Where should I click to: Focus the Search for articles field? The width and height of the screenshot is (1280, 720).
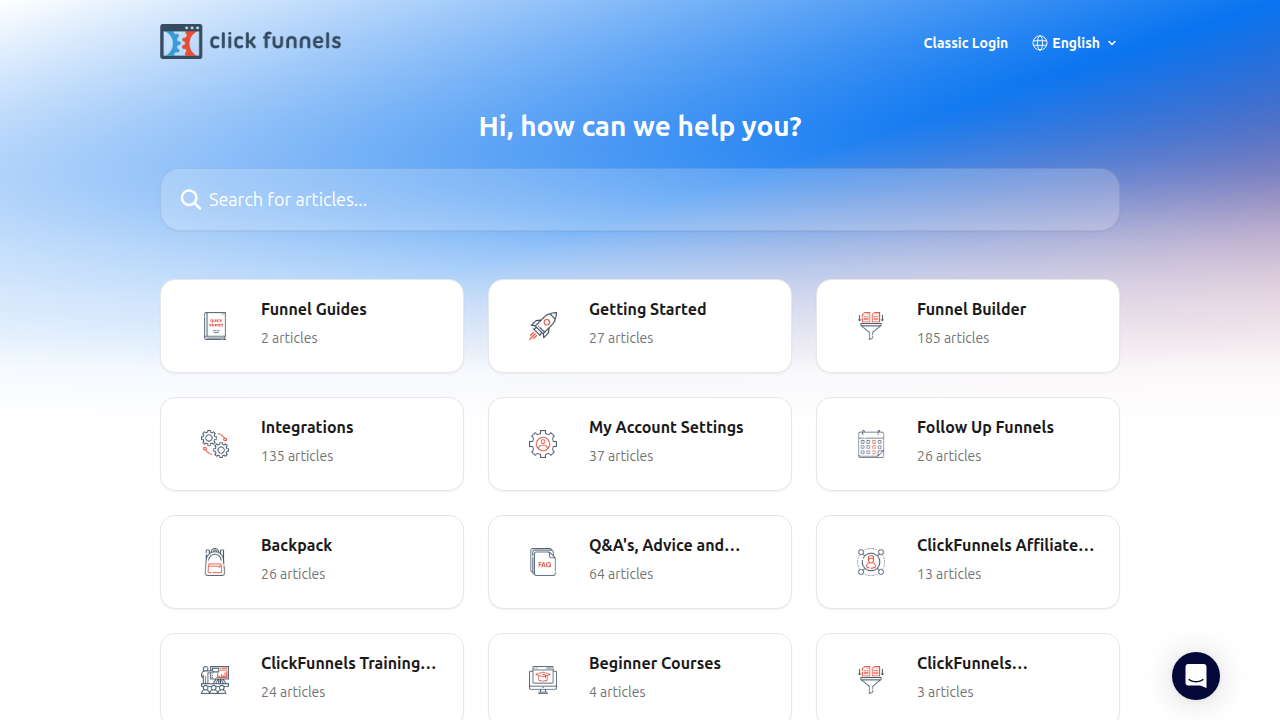[640, 200]
